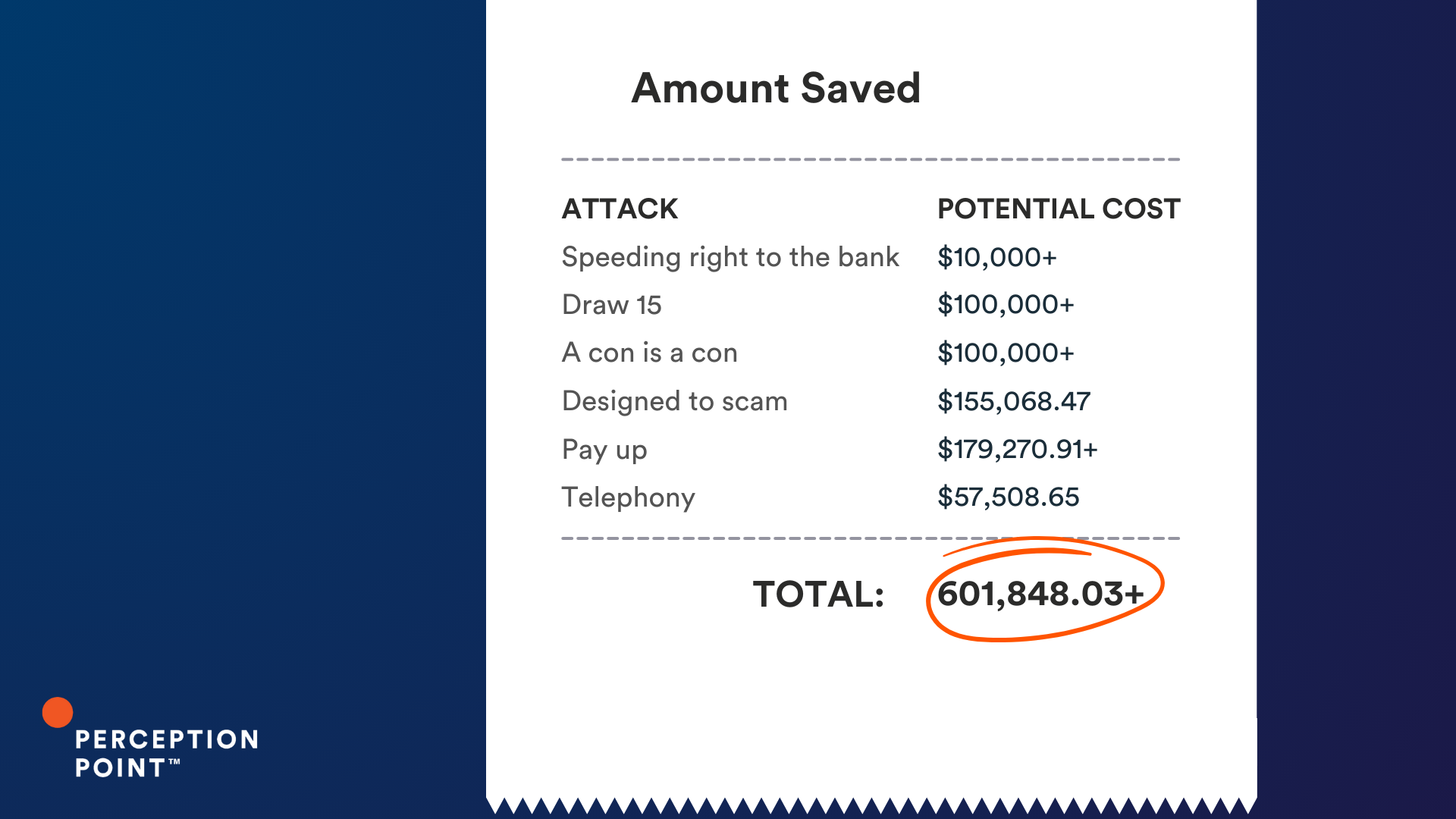Click the $155,068.47 amount

(x=1014, y=401)
